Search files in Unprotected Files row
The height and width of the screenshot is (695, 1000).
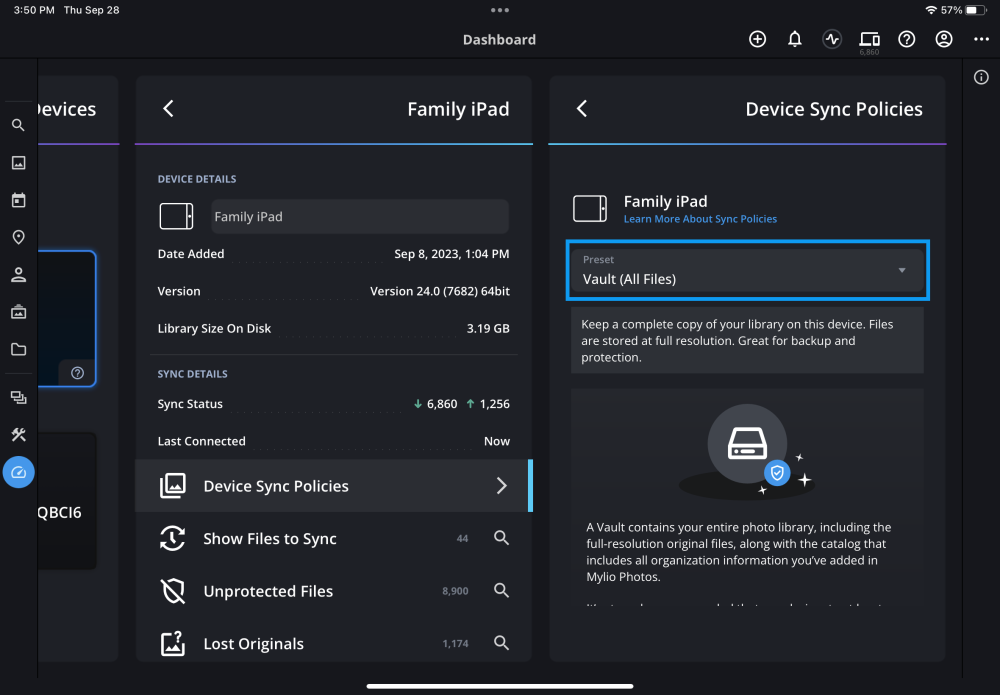click(501, 590)
